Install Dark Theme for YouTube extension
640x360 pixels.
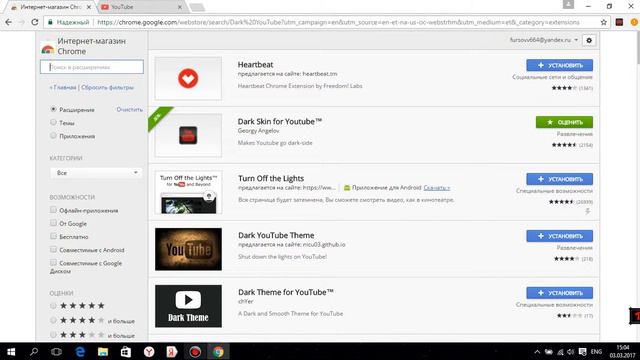point(560,293)
